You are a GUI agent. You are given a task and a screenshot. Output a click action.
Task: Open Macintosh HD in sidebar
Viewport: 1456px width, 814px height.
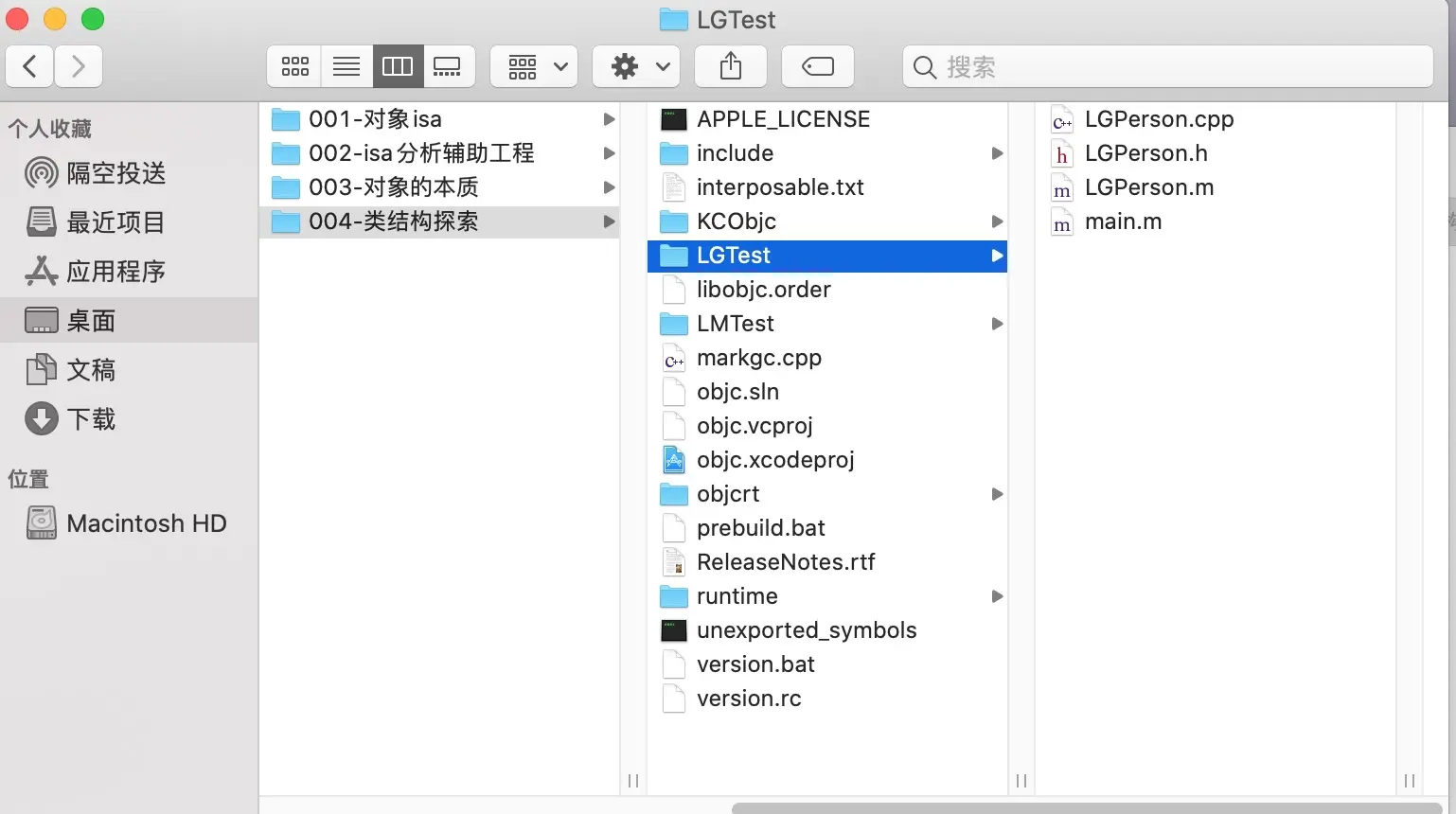pos(129,523)
